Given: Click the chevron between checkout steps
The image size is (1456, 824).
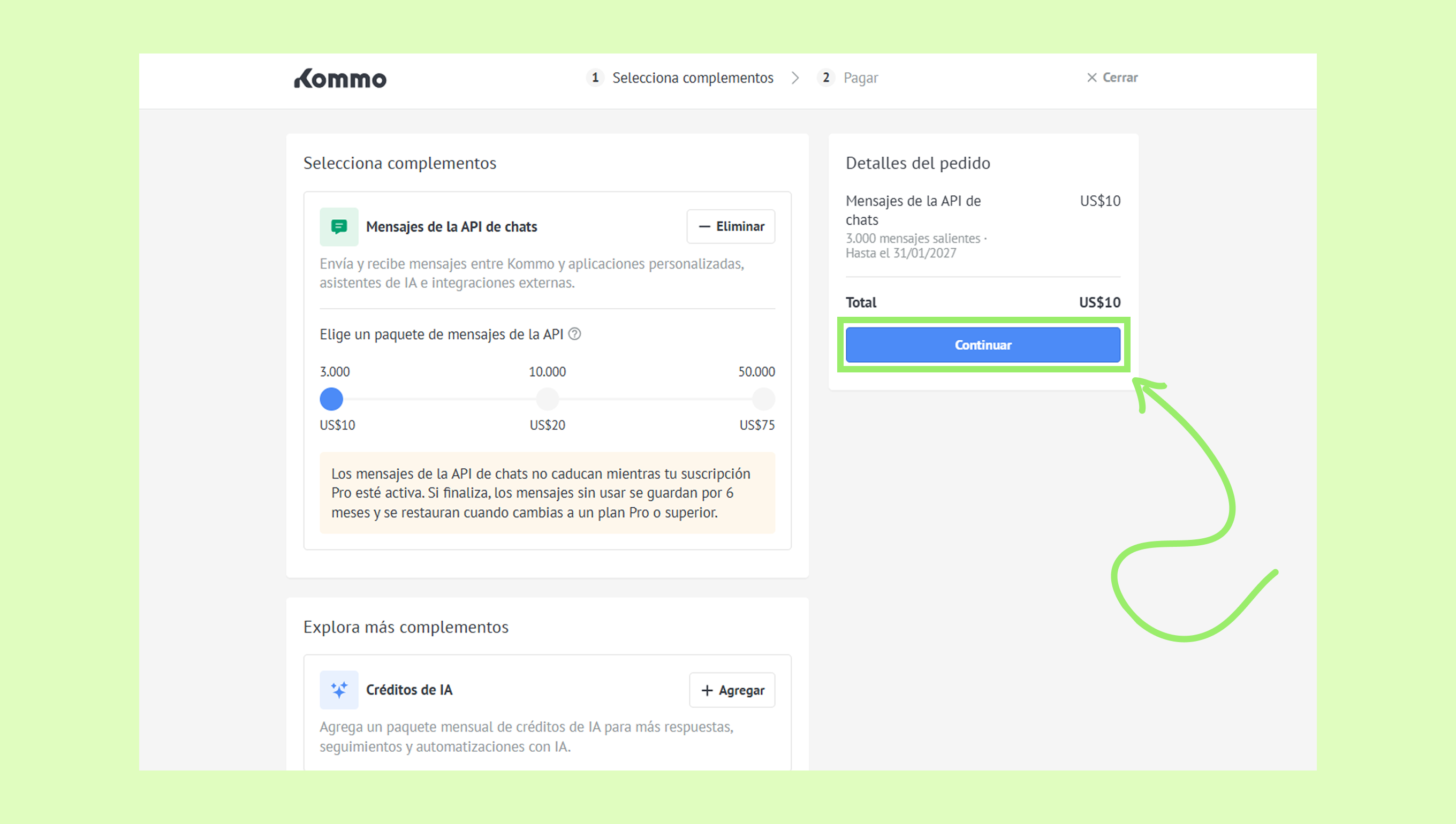Looking at the screenshot, I should point(795,78).
